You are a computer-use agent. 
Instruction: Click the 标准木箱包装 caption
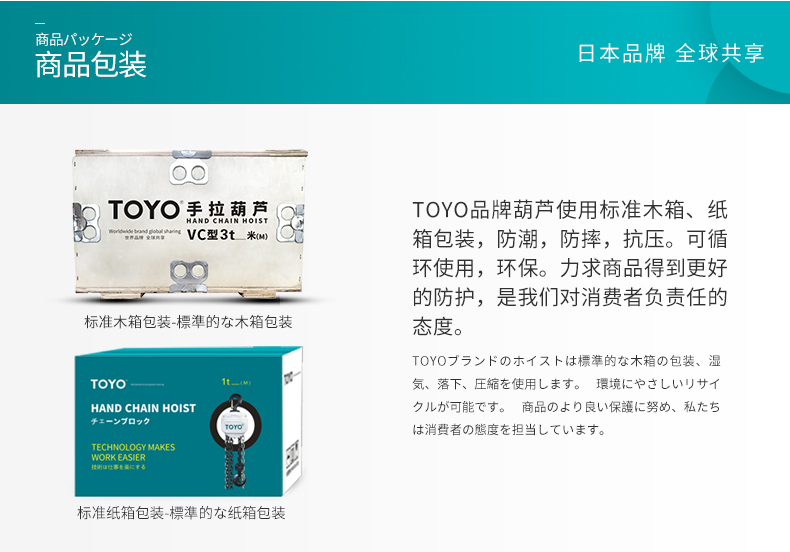coord(188,322)
